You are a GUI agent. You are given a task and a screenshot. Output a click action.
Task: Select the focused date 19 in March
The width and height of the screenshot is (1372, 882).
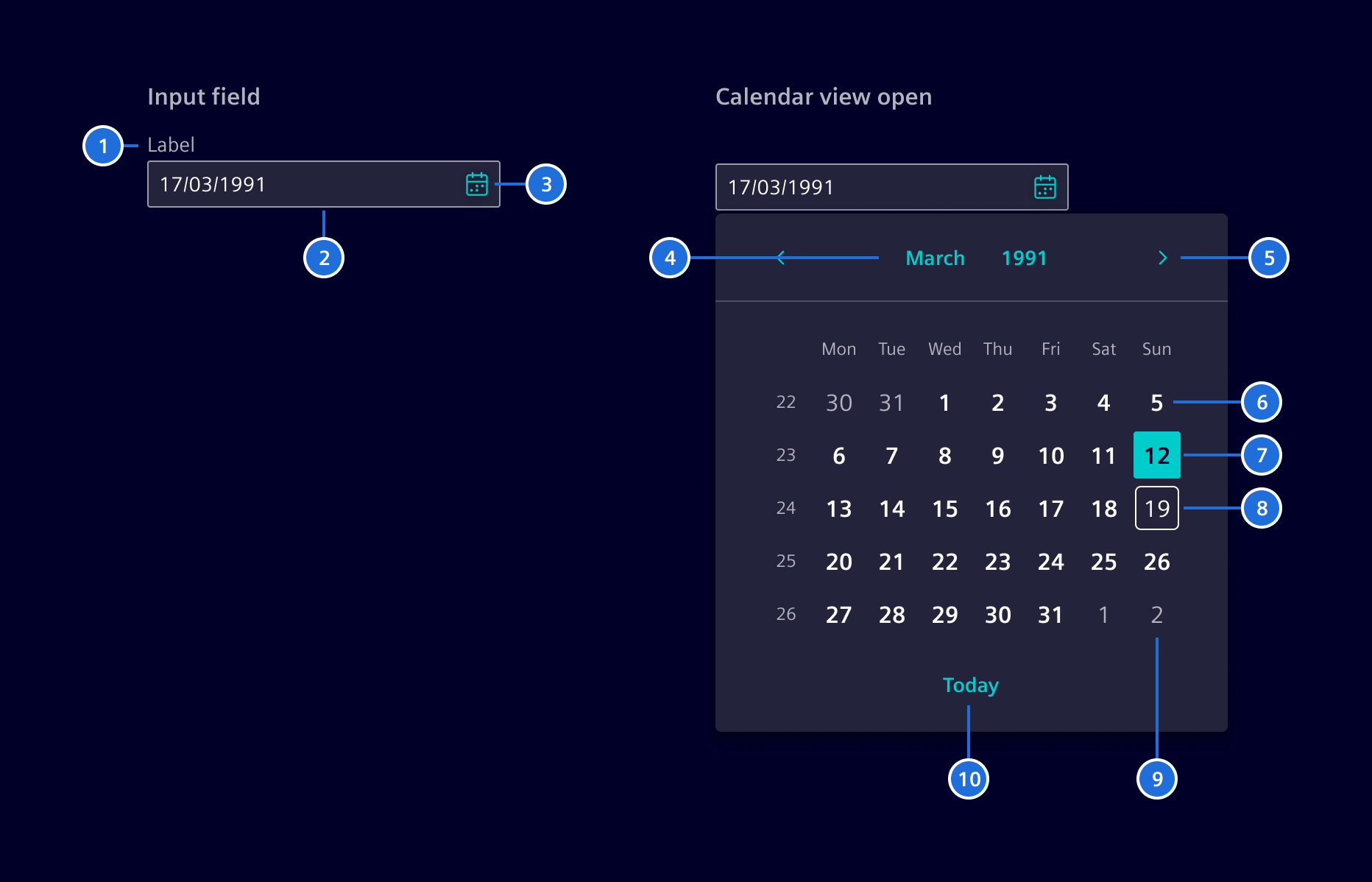[1156, 508]
